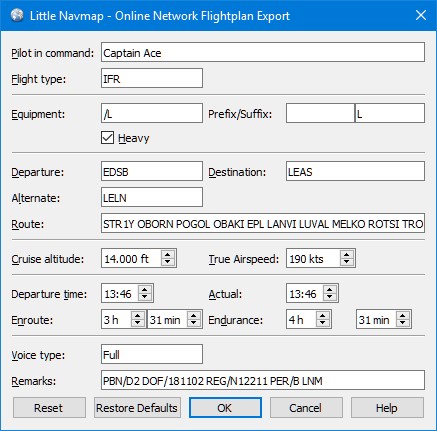Click the Little Navmap globe icon in title bar
437x431 pixels.
(16, 16)
